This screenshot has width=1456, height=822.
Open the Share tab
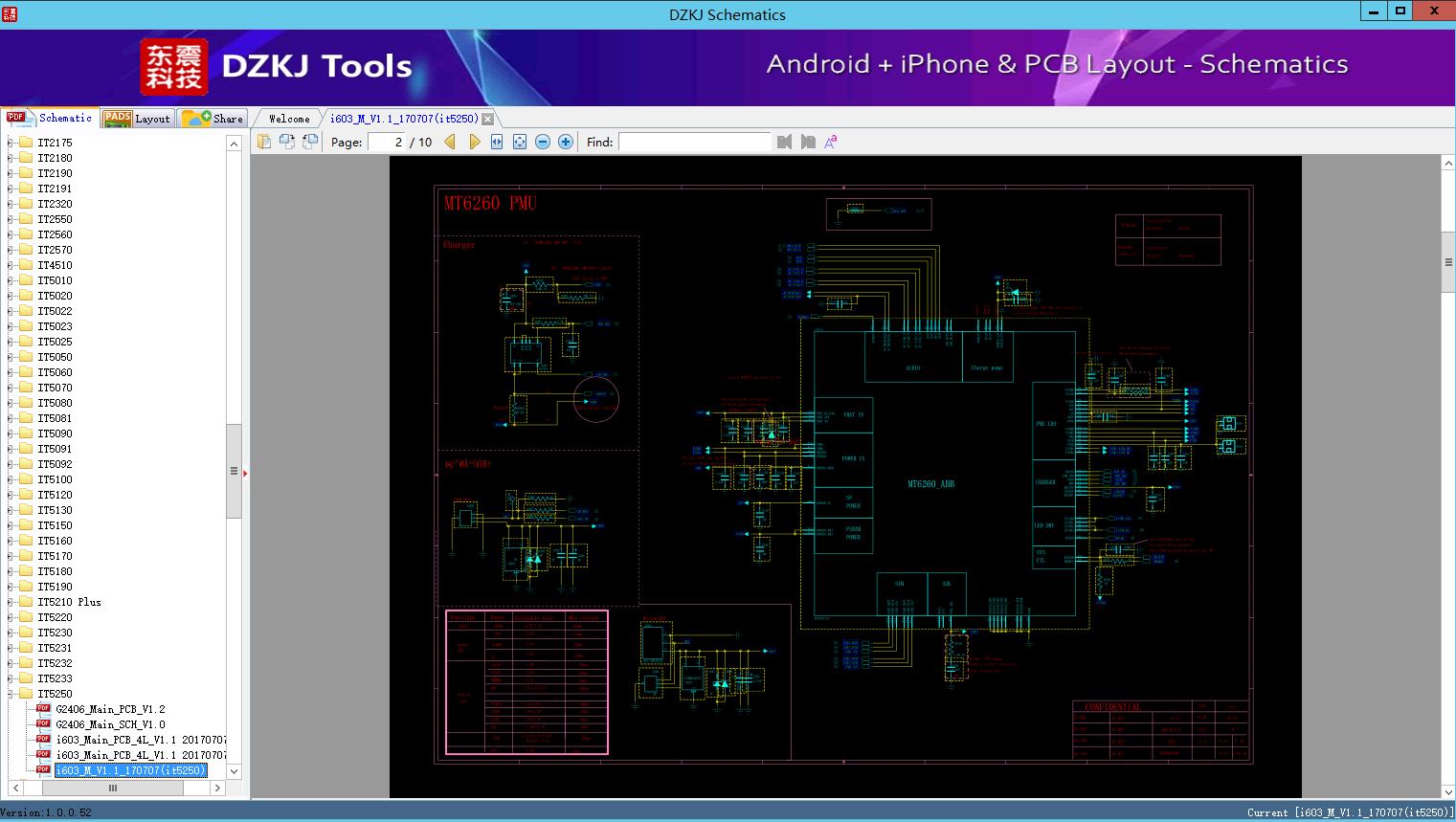tap(213, 119)
